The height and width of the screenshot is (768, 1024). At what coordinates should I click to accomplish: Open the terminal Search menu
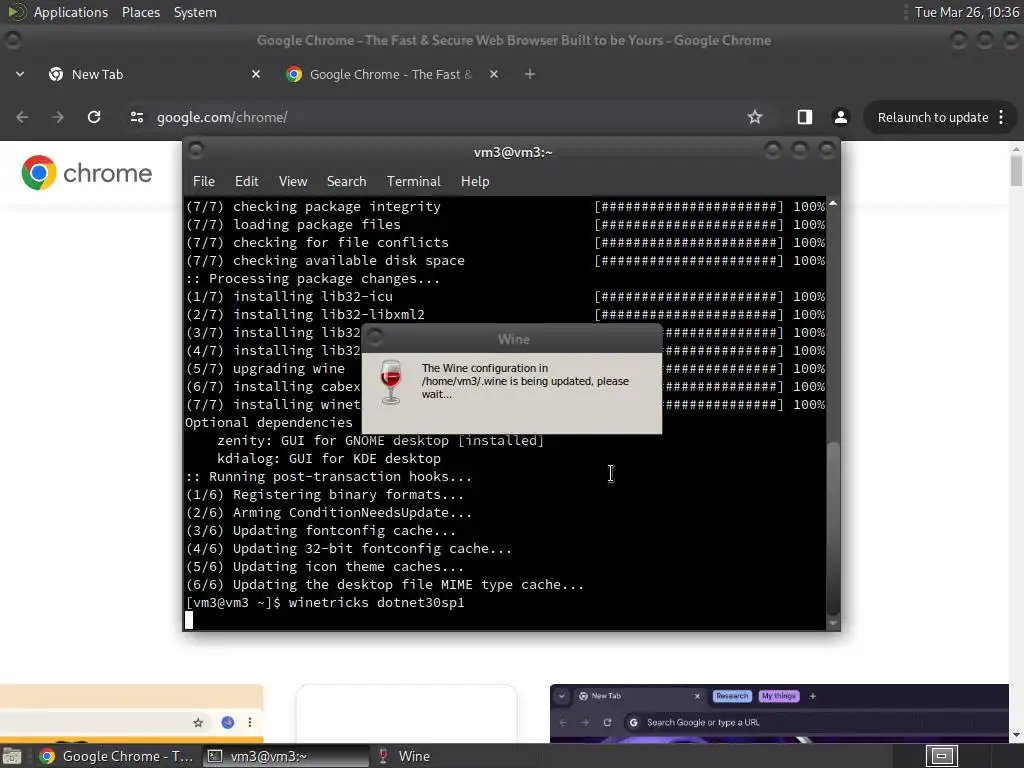(x=346, y=182)
